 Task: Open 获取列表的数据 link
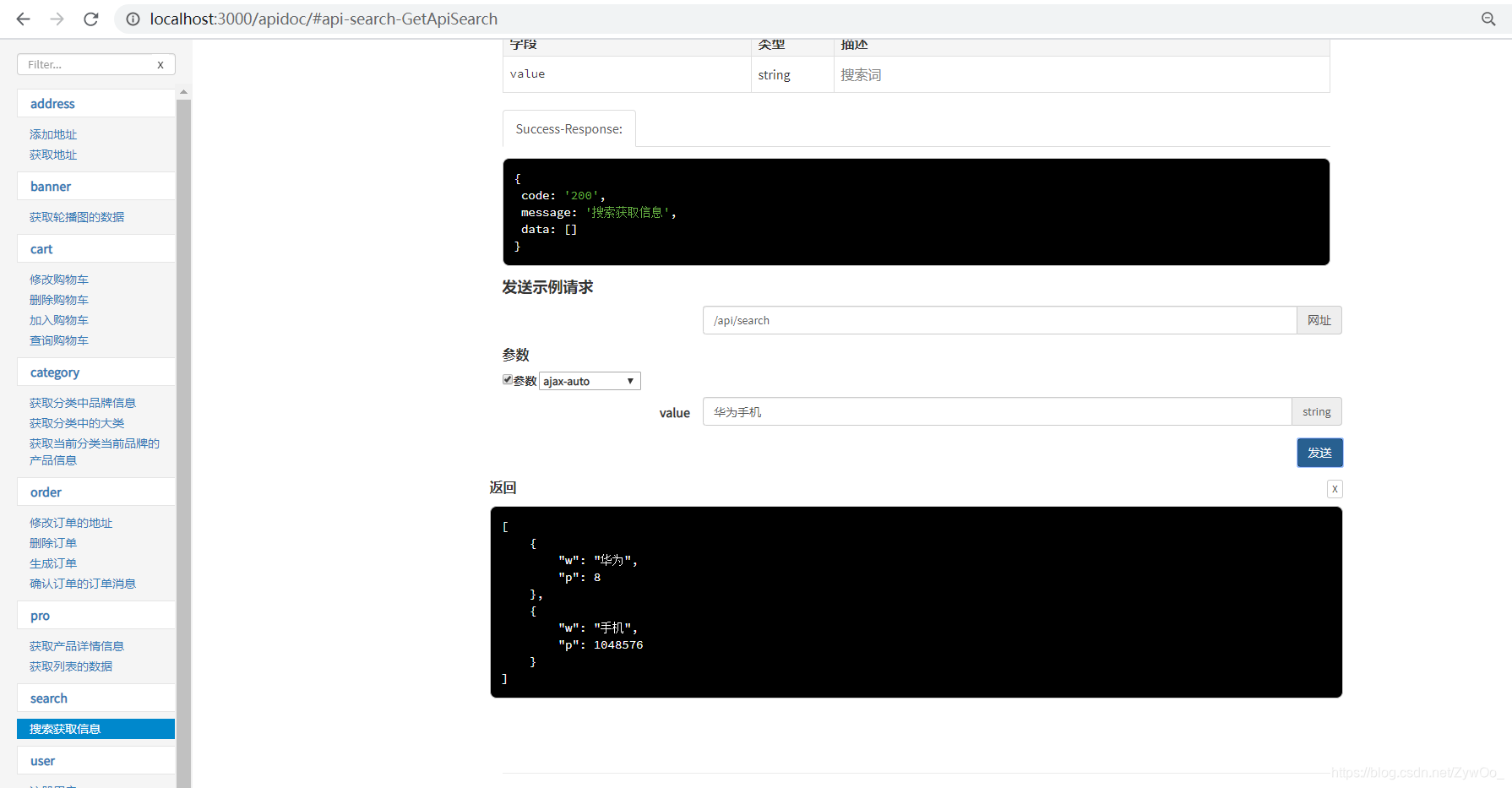71,666
